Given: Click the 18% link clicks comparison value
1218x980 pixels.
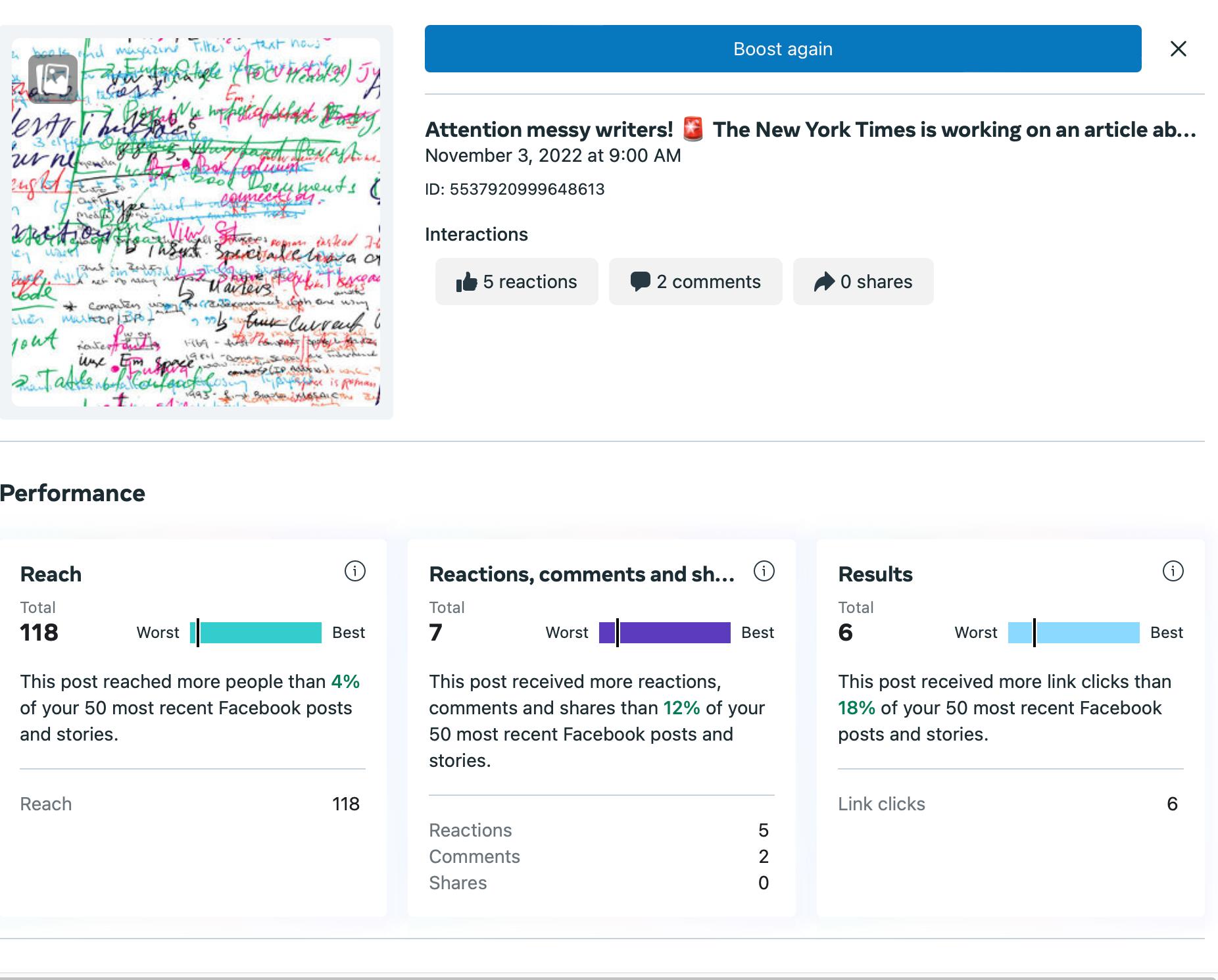Looking at the screenshot, I should (x=857, y=708).
